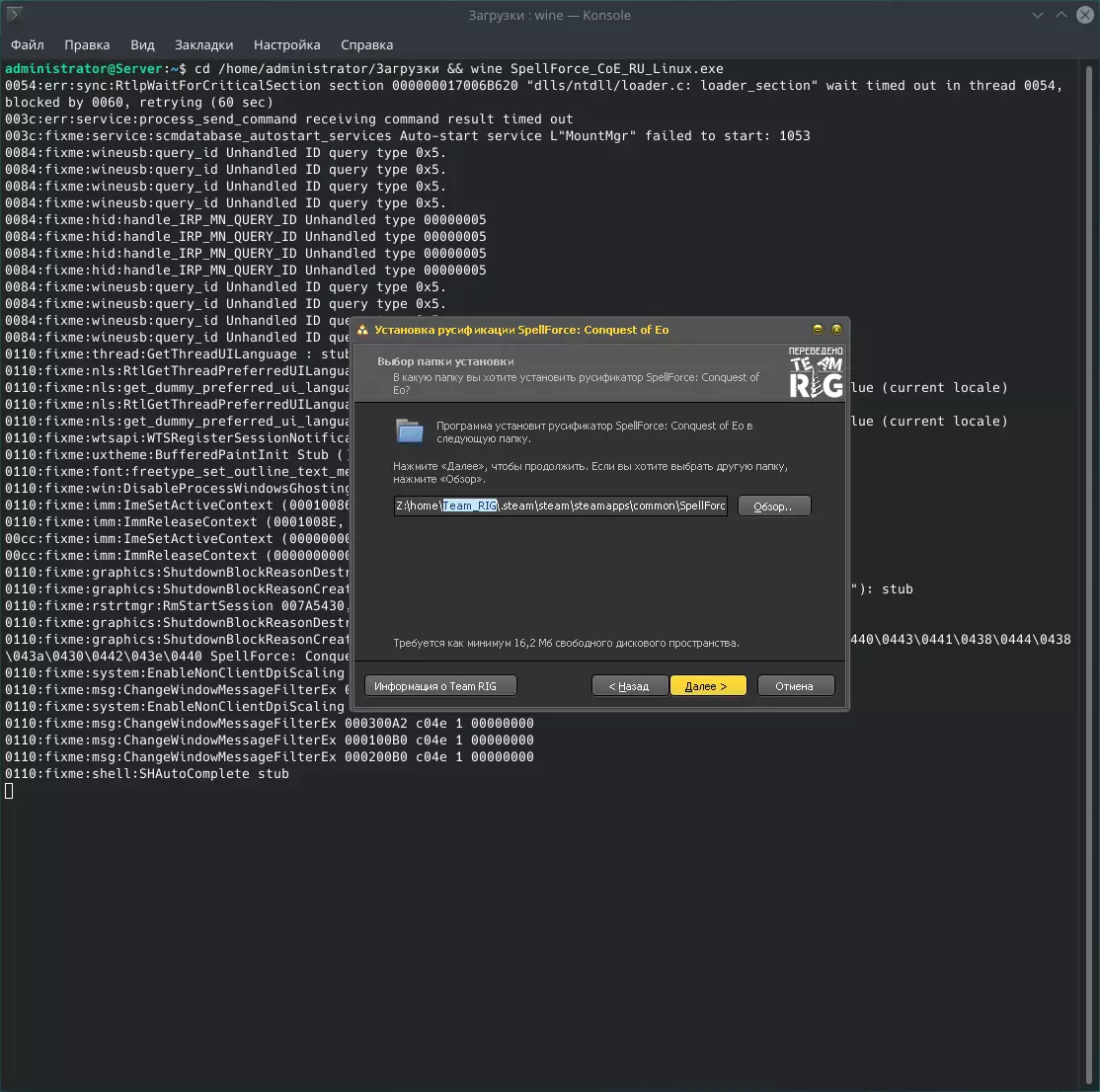Maximize the Konsole window
Viewport: 1100px width, 1092px height.
[1061, 15]
